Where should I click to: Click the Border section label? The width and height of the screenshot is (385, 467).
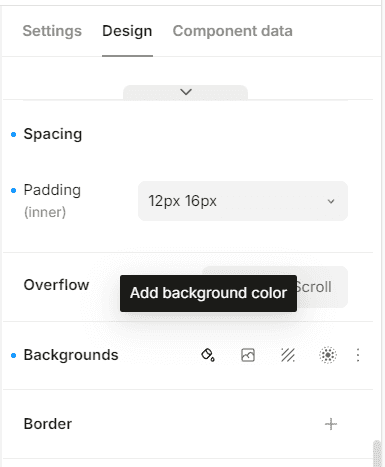pos(48,424)
